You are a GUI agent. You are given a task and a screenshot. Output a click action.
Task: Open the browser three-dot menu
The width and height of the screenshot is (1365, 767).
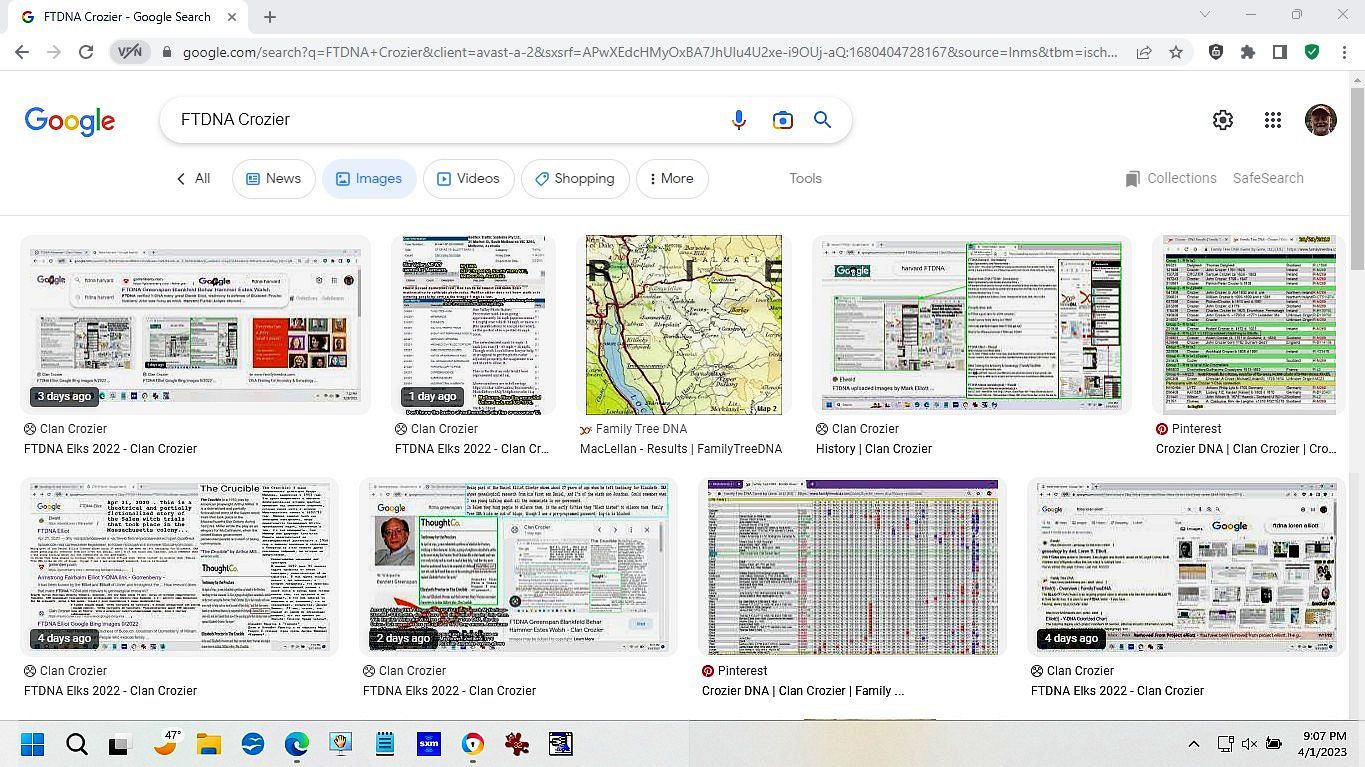coord(1344,52)
